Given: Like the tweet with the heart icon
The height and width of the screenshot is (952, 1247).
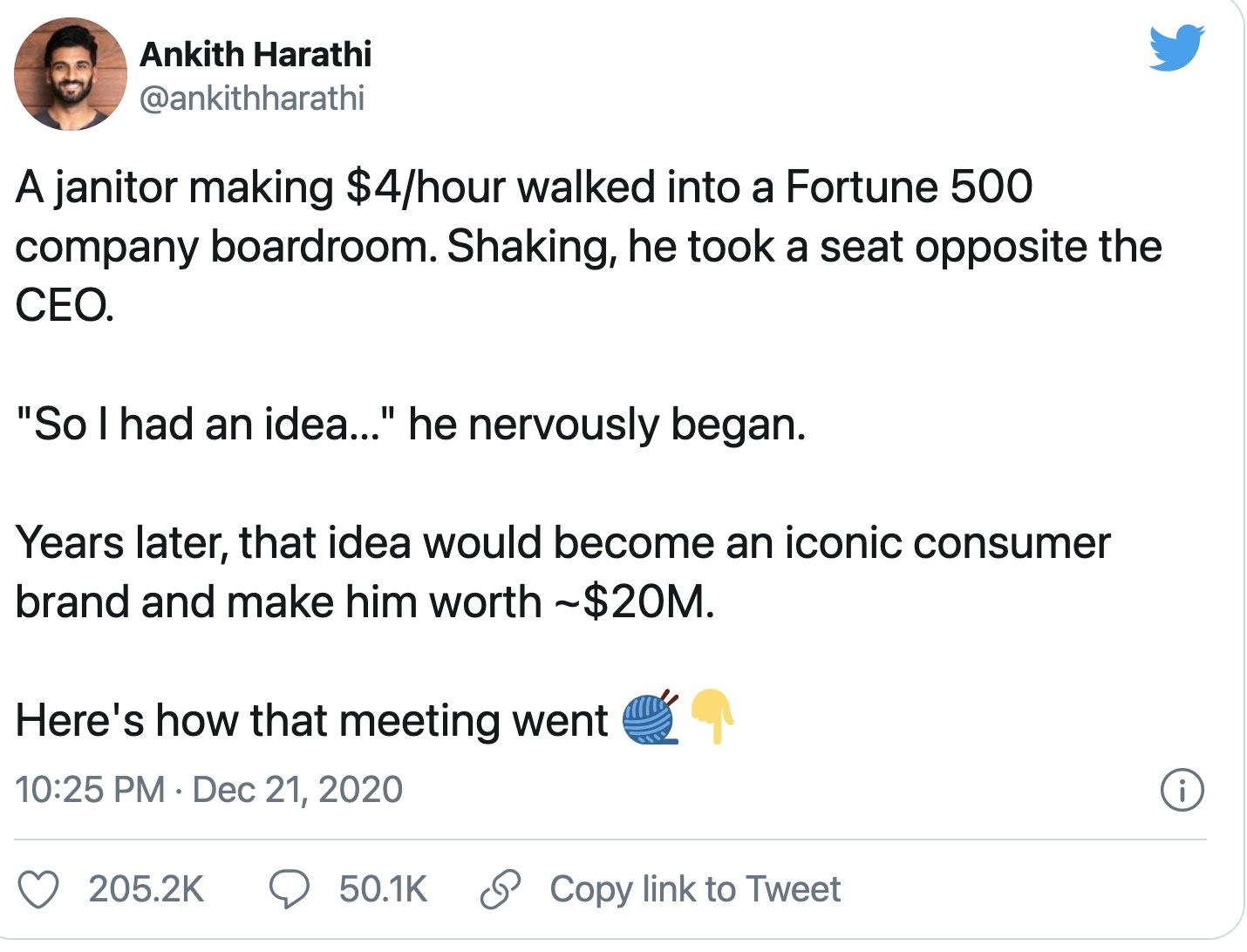Looking at the screenshot, I should 38,890.
